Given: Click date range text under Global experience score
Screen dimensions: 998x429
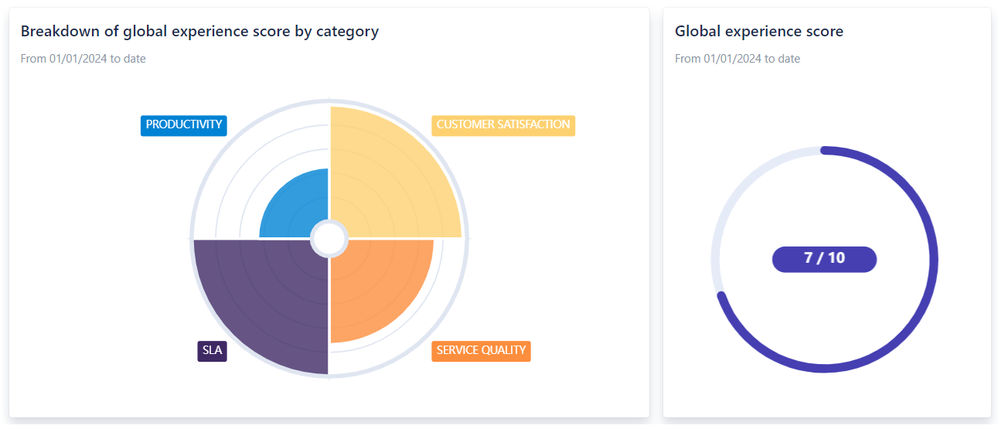Looking at the screenshot, I should [738, 59].
